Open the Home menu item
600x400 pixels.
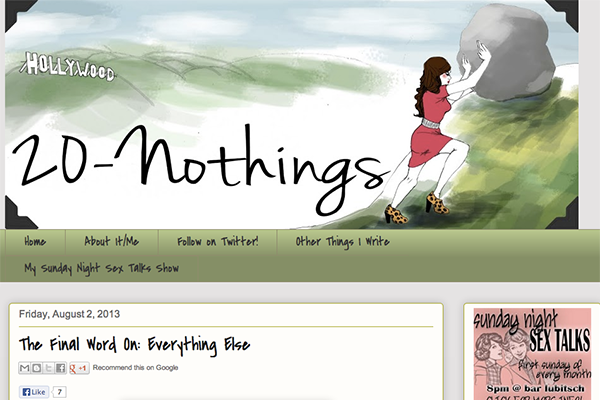[x=35, y=242]
